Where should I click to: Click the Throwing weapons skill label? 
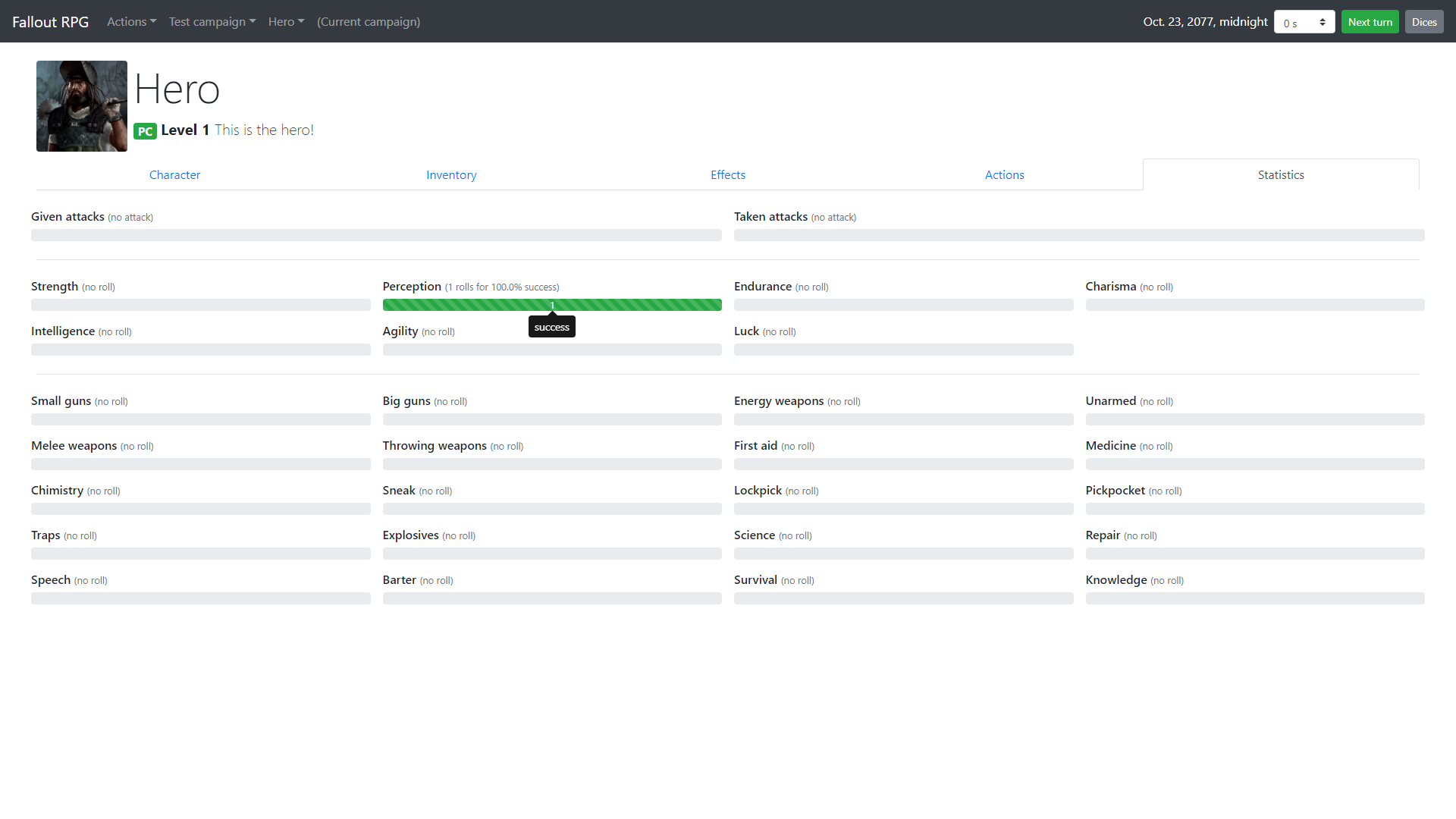tap(435, 446)
